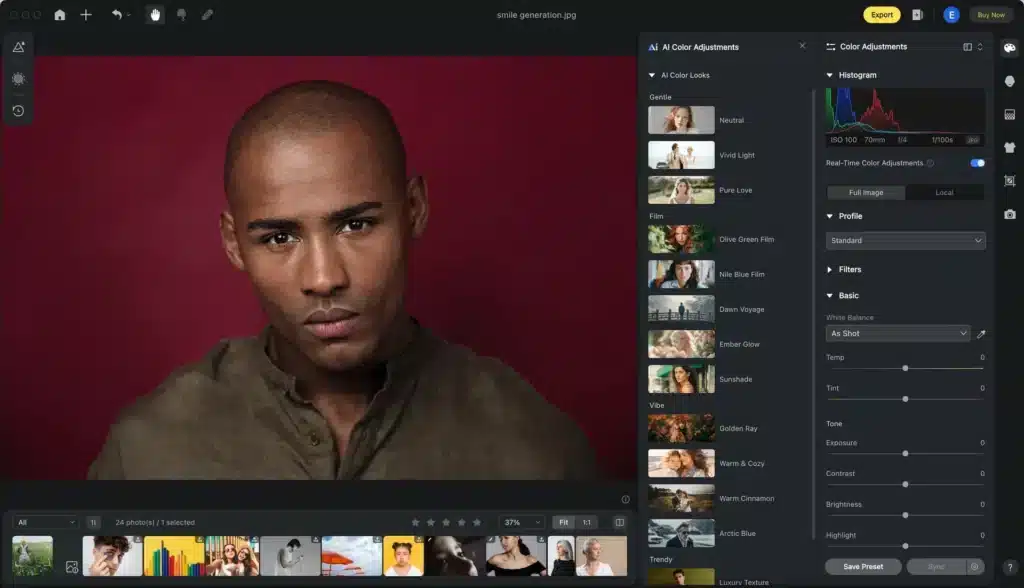Switch to Local adjustment mode
Image resolution: width=1024 pixels, height=588 pixels.
point(944,192)
